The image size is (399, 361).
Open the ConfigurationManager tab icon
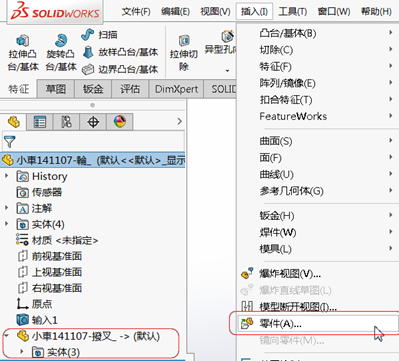click(x=66, y=122)
